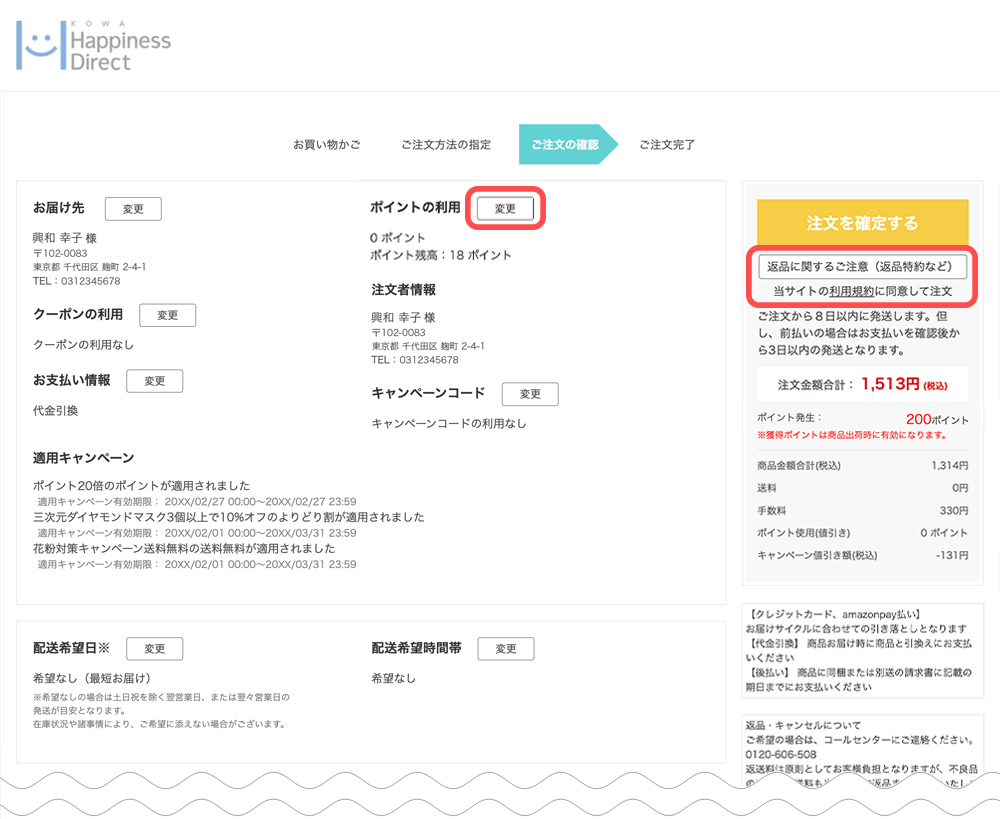Click the ご注文完了 step label
This screenshot has width=1000, height=819.
[667, 145]
